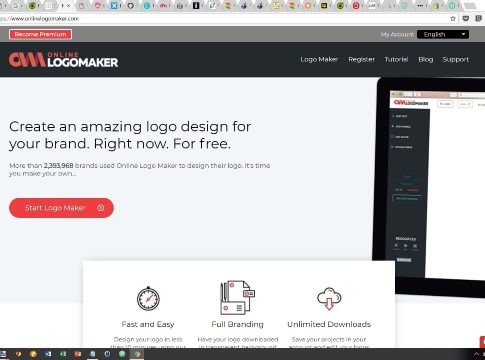Viewport: 485px width, 360px height.
Task: Click the Chrome icon in the taskbar
Action: click(x=137, y=354)
